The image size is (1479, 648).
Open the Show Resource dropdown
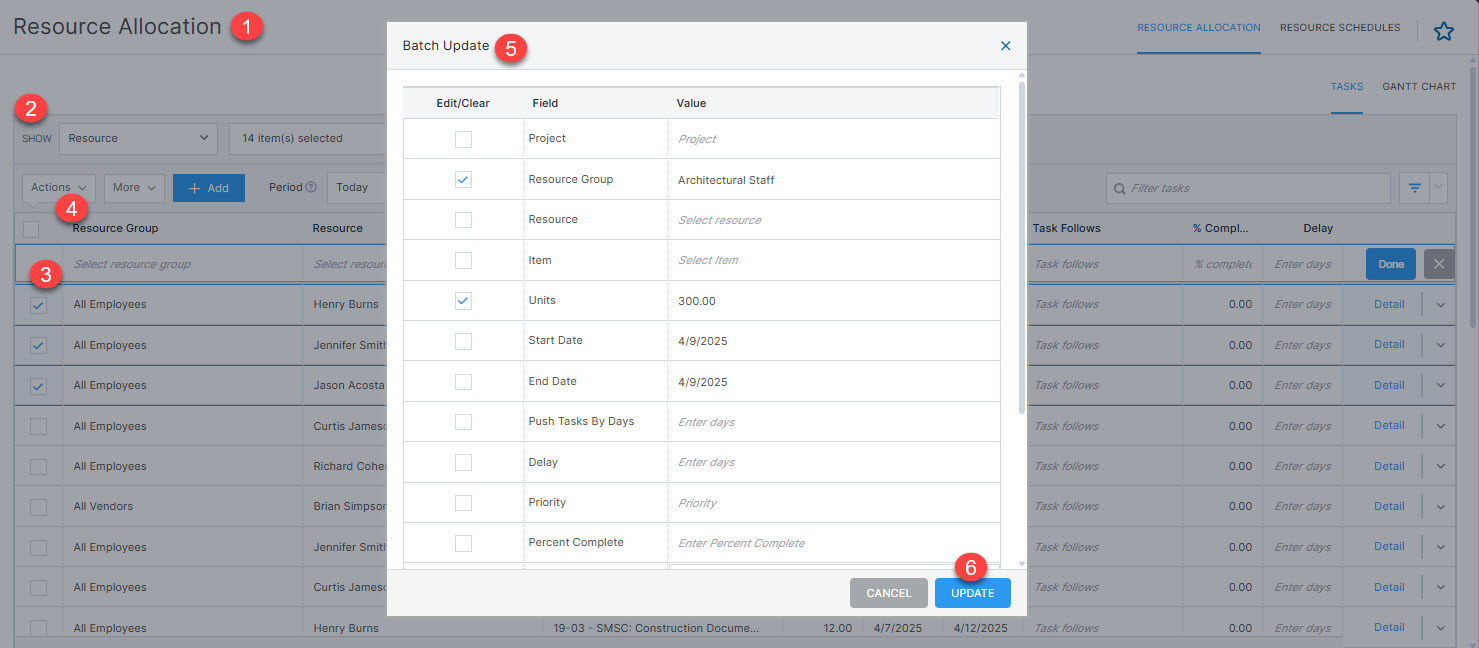[138, 138]
